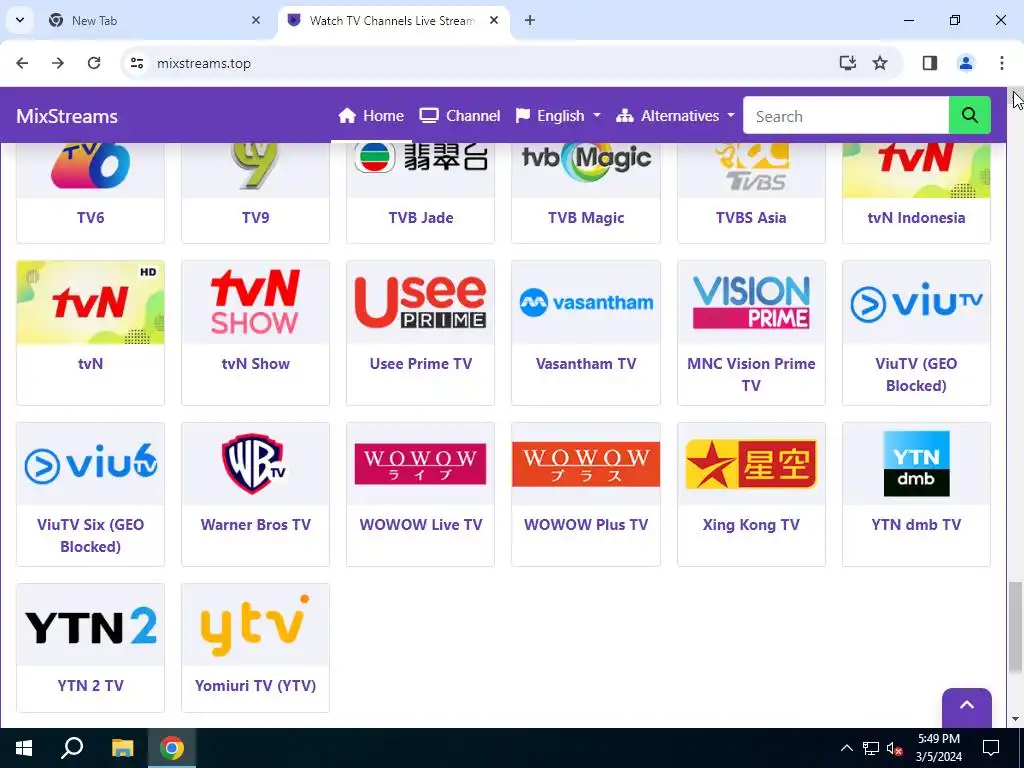
Task: Click the green search magnifier button
Action: pyautogui.click(x=969, y=116)
